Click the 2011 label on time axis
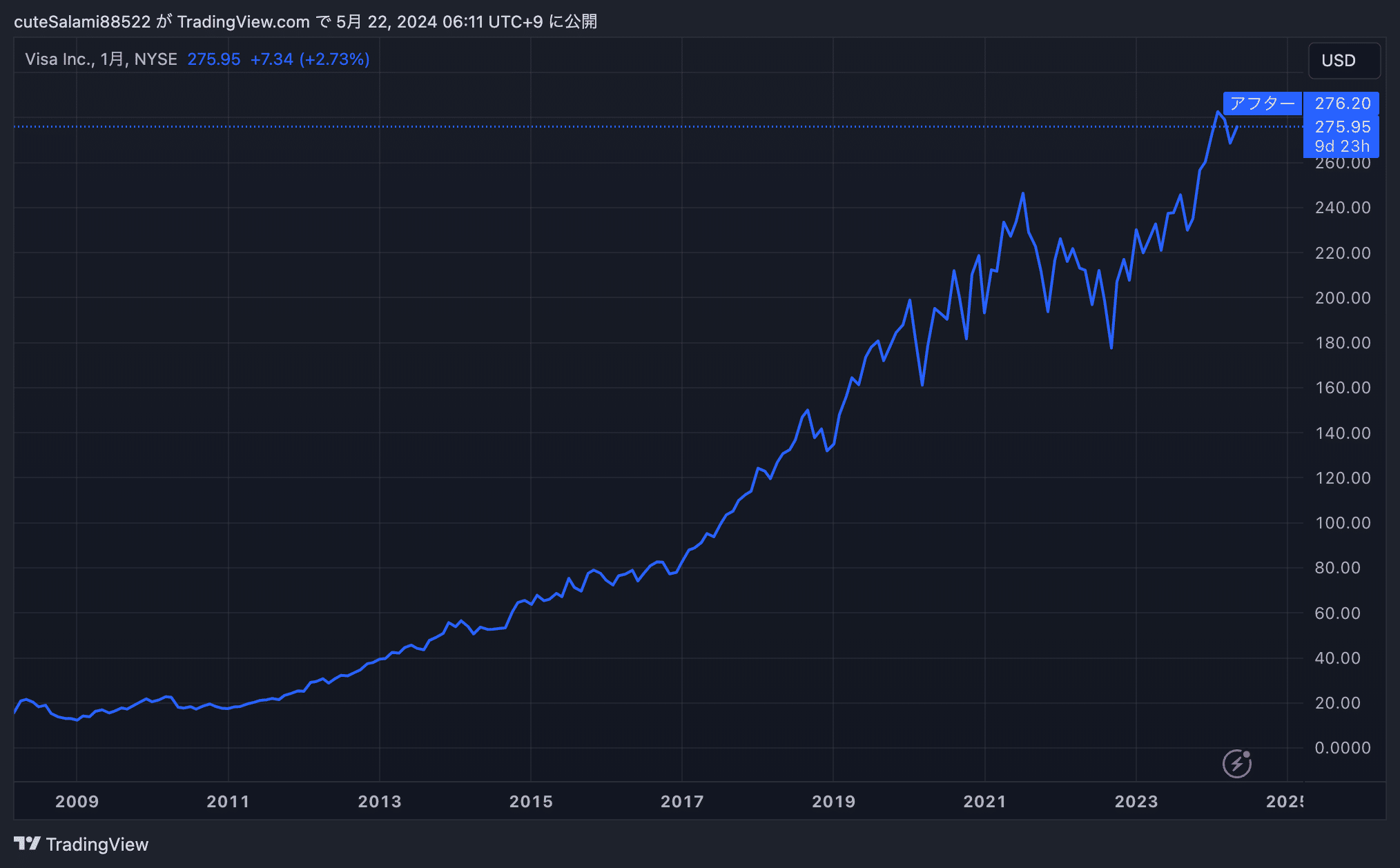The image size is (1400, 868). click(228, 801)
